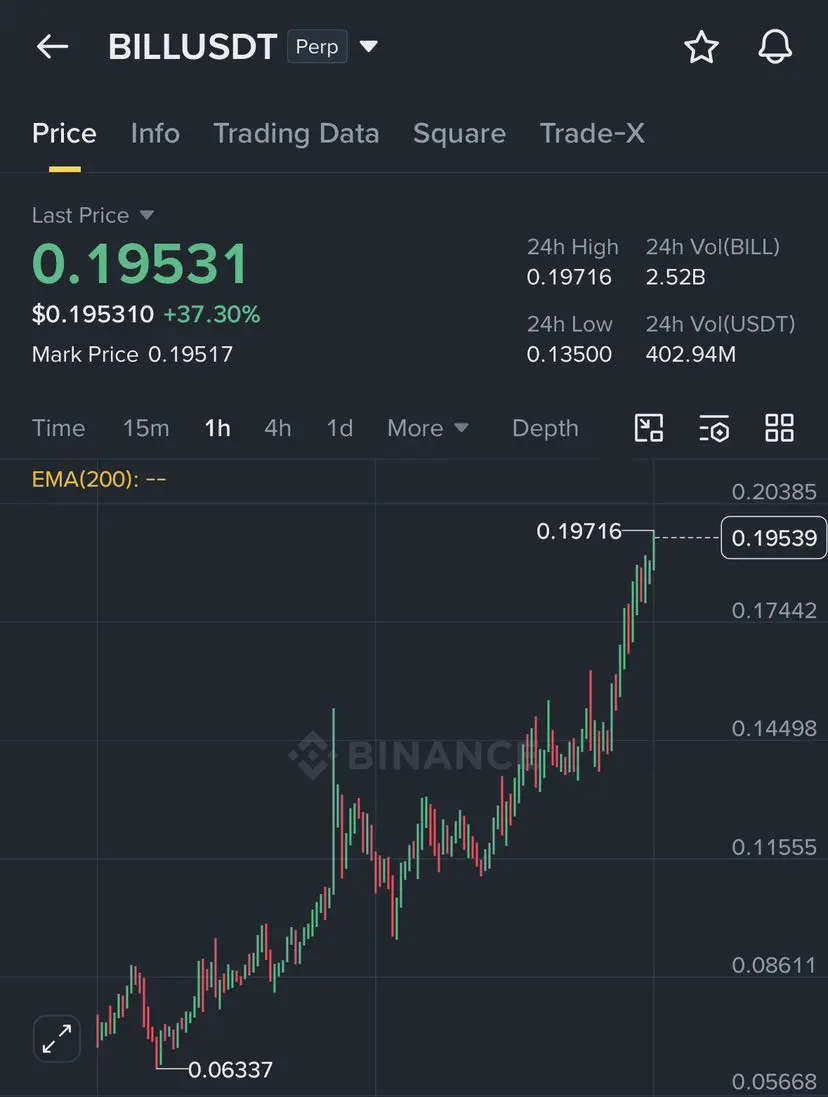Expand chart to fullscreen
Viewport: 828px width, 1097px height.
tap(57, 1038)
